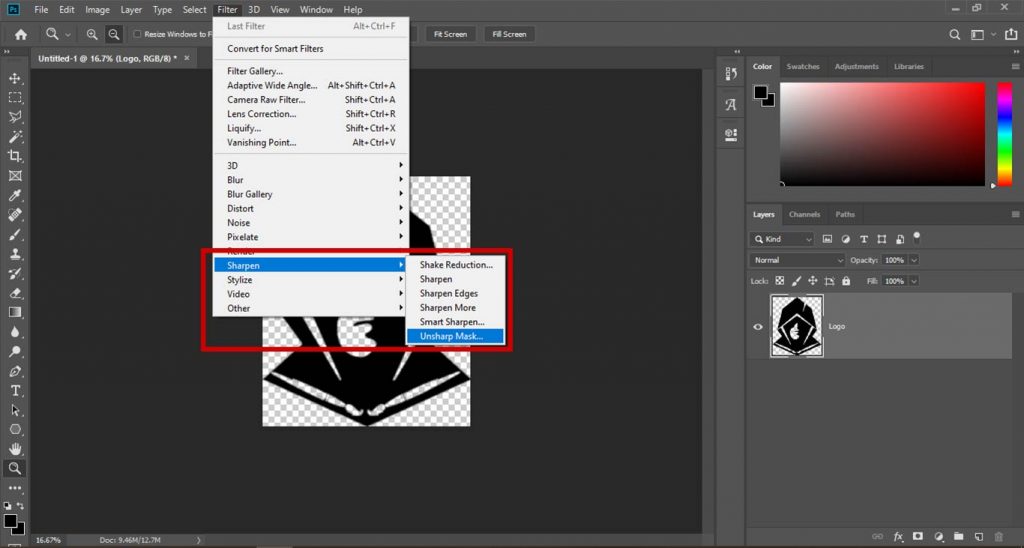Click the Zoom Out magnifier option

click(114, 34)
